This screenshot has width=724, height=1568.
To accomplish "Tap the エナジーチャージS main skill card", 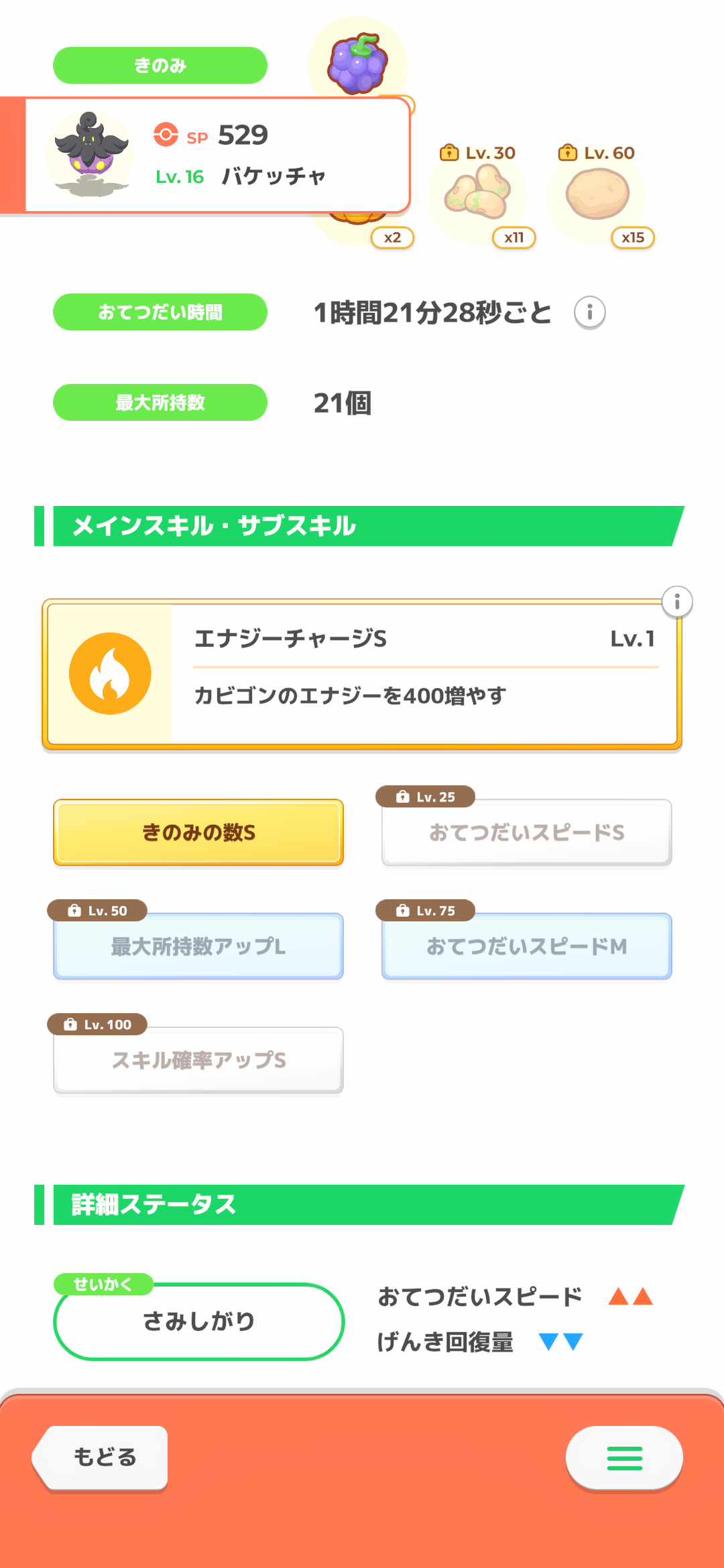I will (x=422, y=673).
